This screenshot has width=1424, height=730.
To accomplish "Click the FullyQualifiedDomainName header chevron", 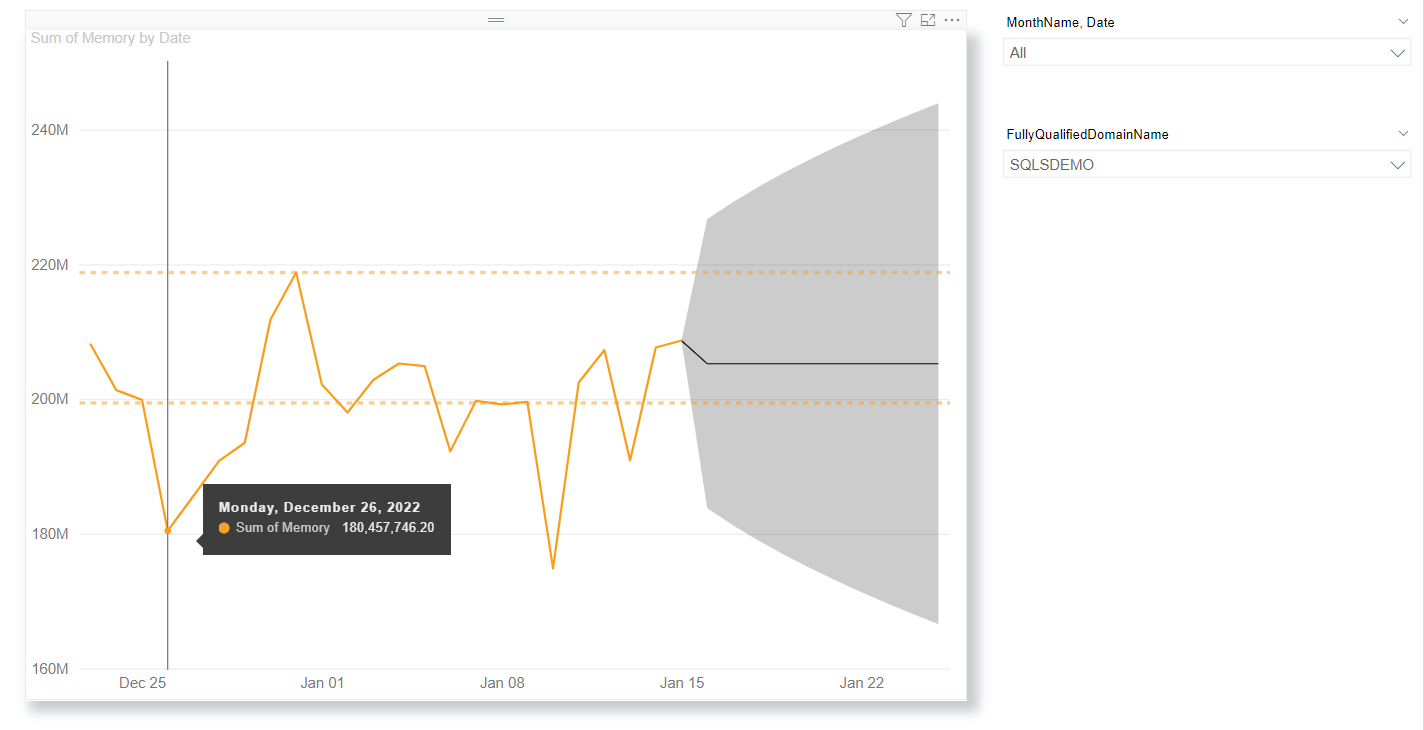I will [x=1403, y=134].
